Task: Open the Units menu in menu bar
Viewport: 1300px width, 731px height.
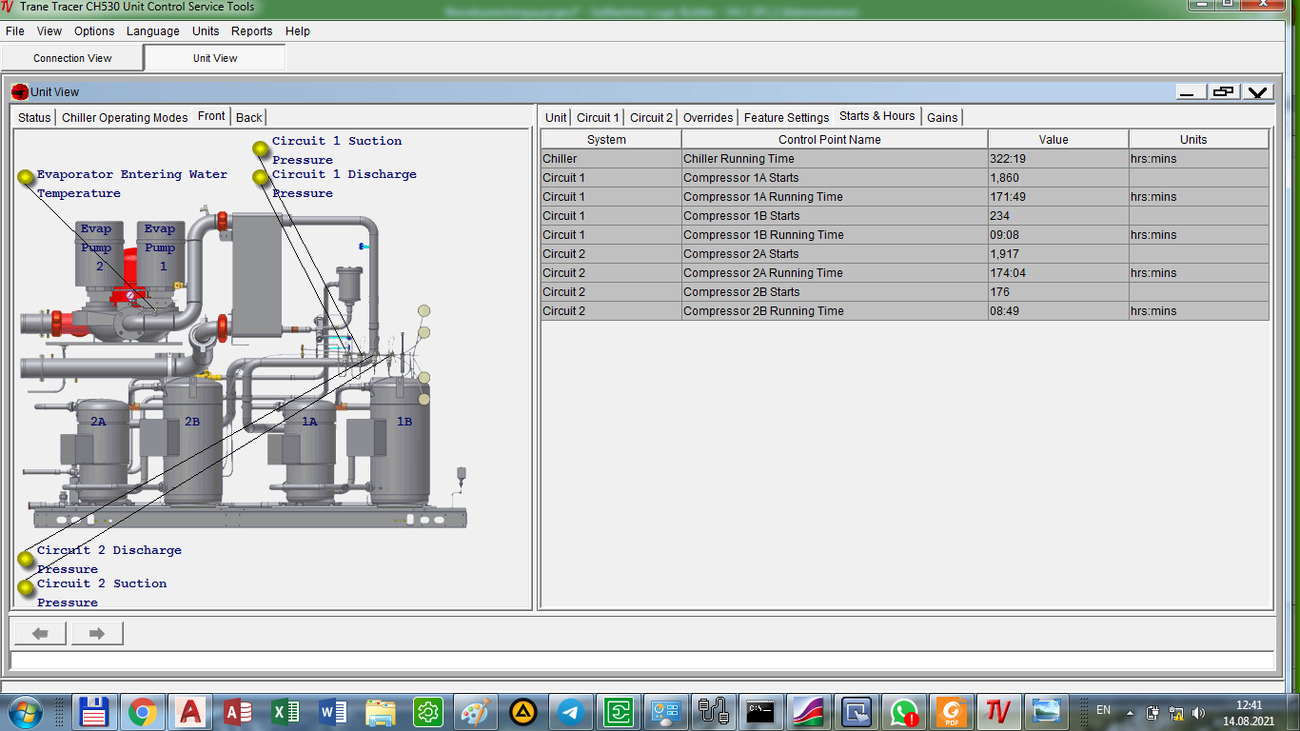Action: pyautogui.click(x=206, y=31)
